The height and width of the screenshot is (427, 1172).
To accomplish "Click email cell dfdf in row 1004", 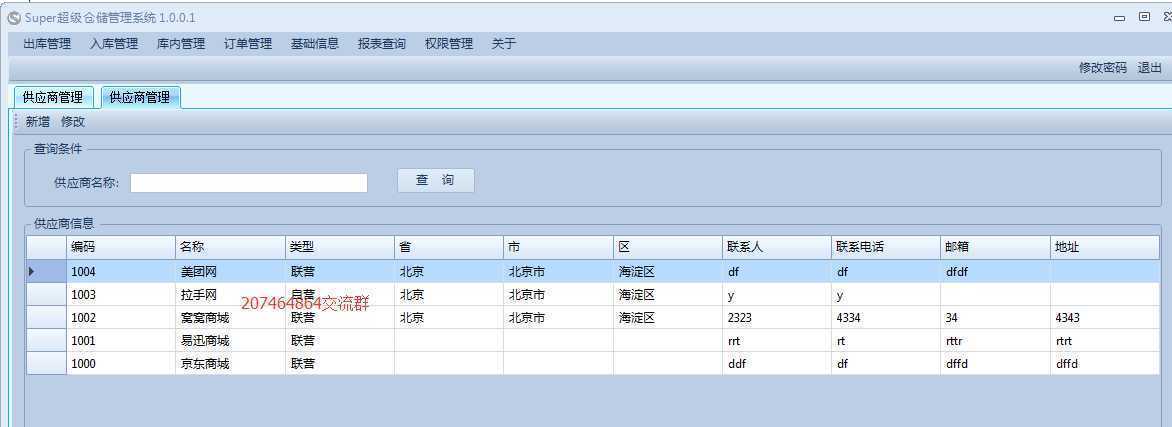I will pos(996,271).
